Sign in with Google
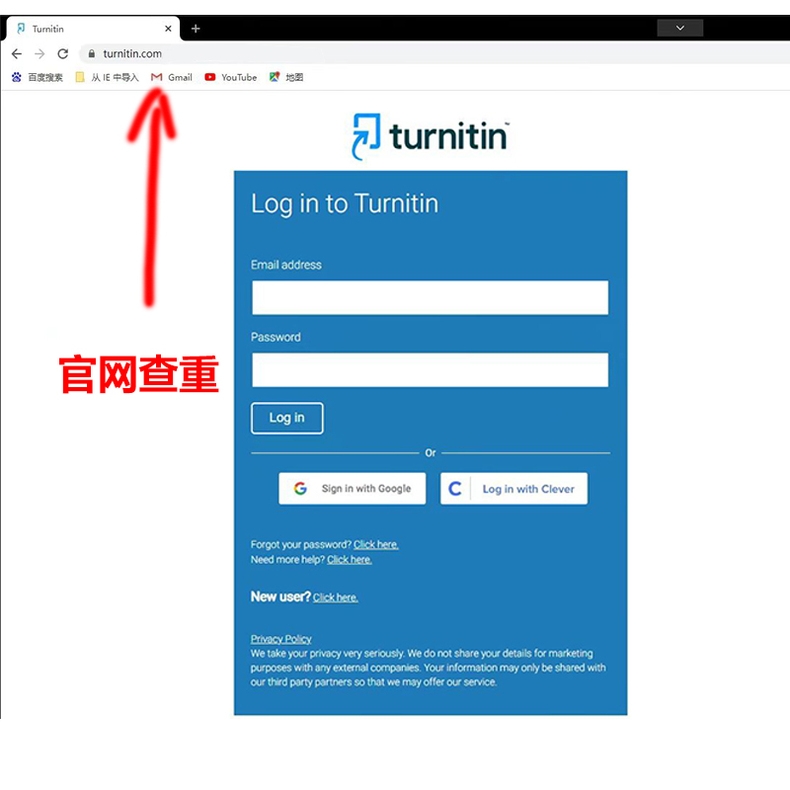The image size is (790, 790). pyautogui.click(x=352, y=489)
